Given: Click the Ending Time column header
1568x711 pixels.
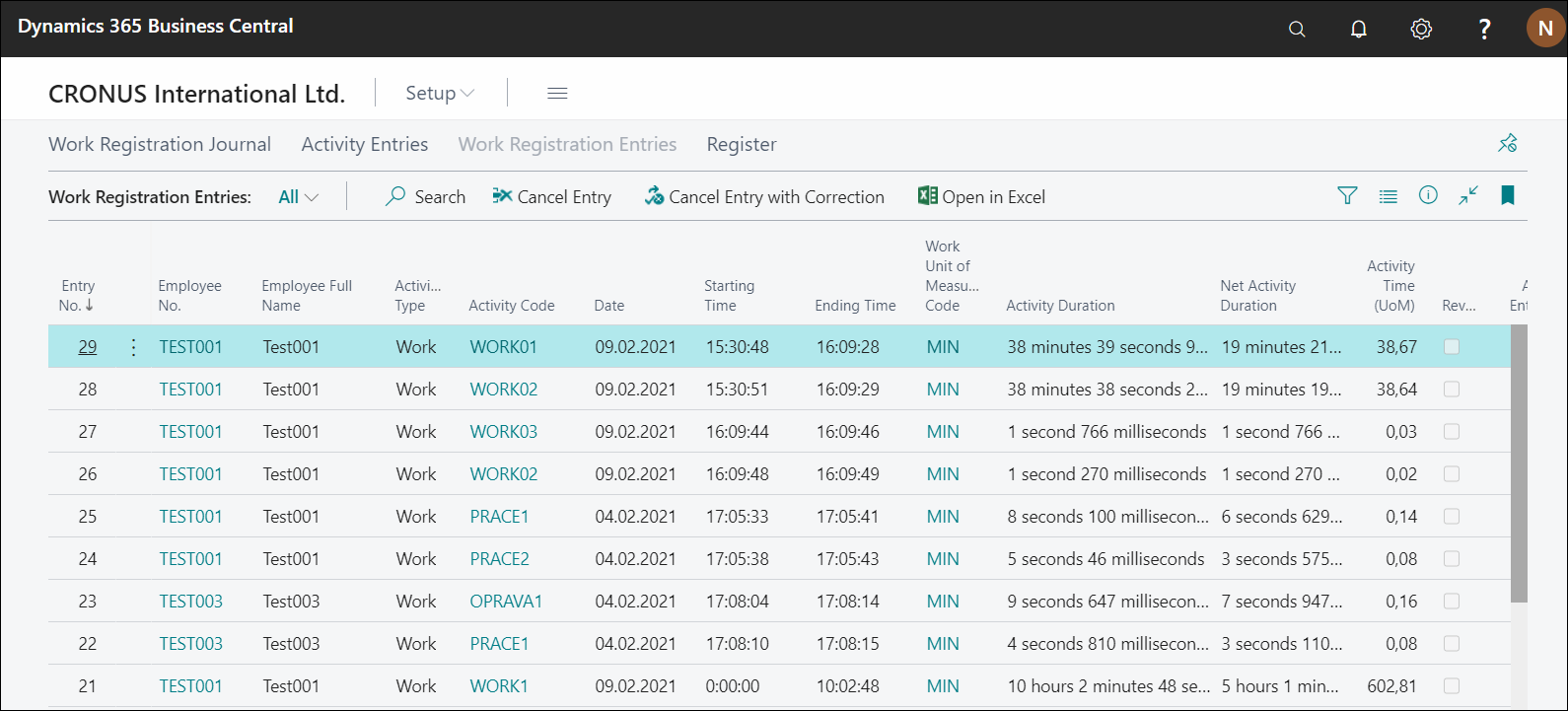Looking at the screenshot, I should [855, 306].
